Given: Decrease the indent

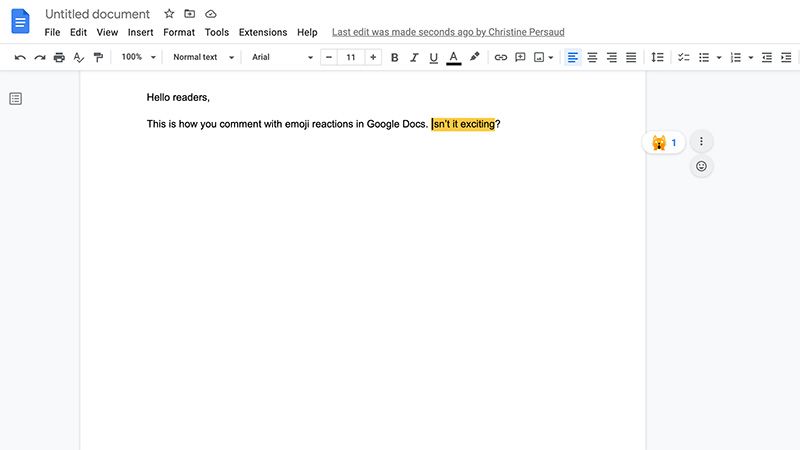Looking at the screenshot, I should [767, 57].
